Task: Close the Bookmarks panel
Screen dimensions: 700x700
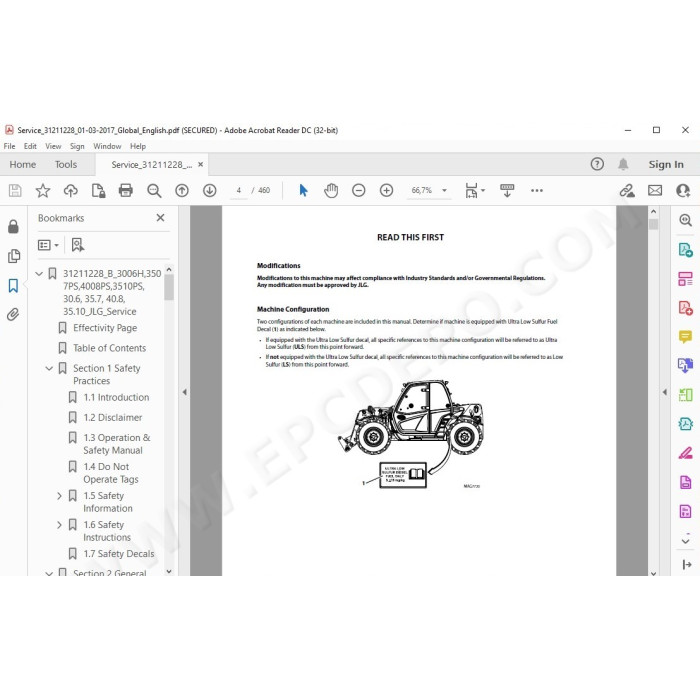Action: (x=160, y=217)
